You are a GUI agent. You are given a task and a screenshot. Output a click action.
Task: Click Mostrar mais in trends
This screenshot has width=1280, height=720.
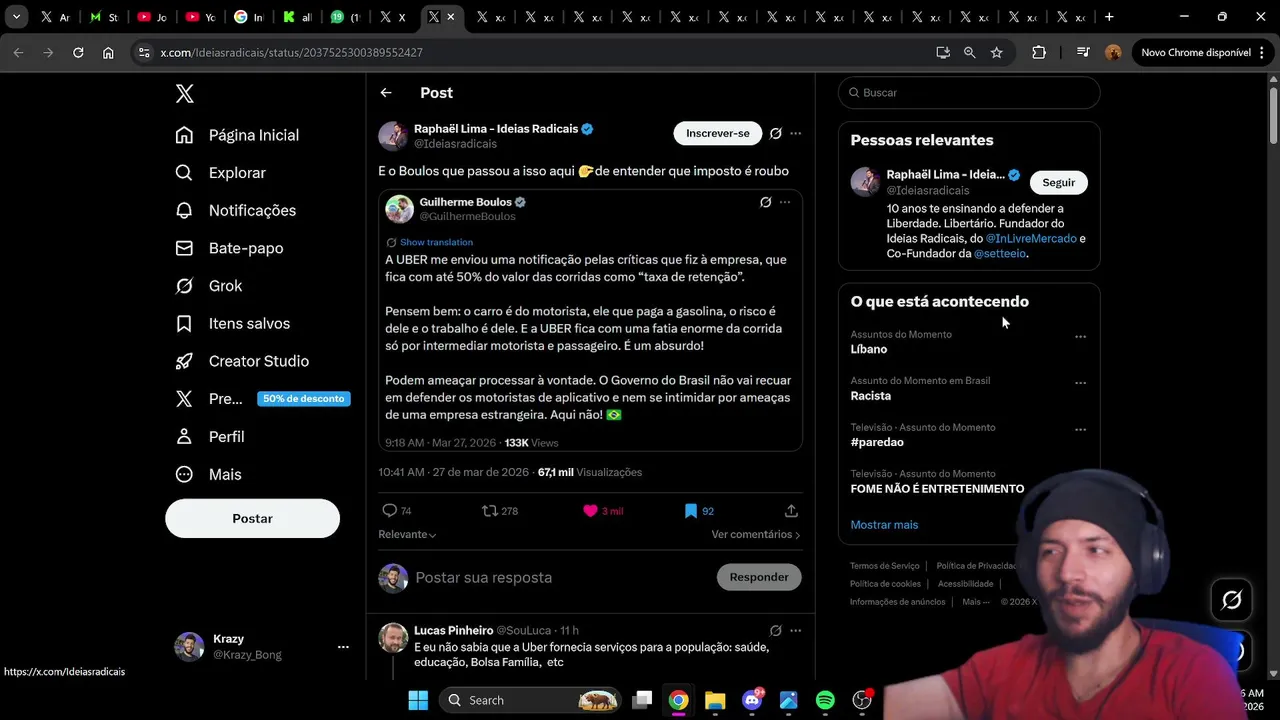tap(884, 525)
